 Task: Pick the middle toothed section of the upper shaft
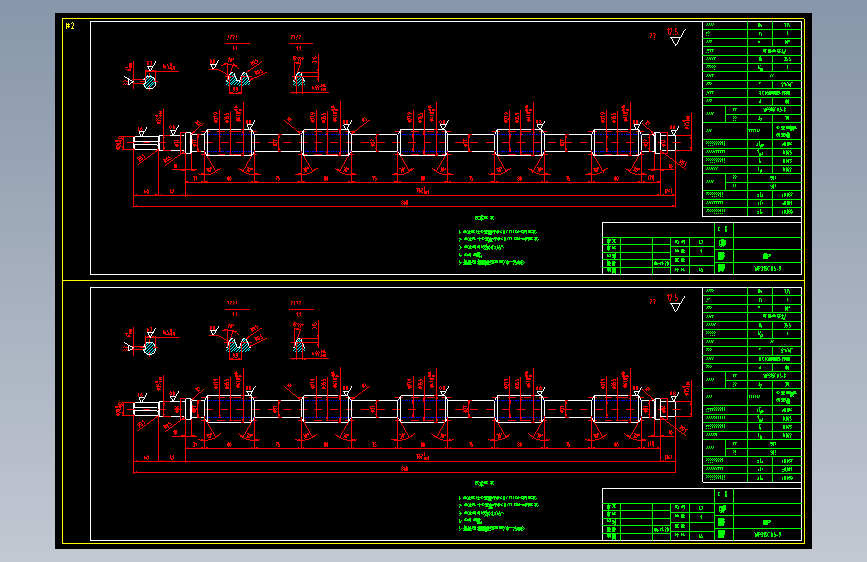422,143
